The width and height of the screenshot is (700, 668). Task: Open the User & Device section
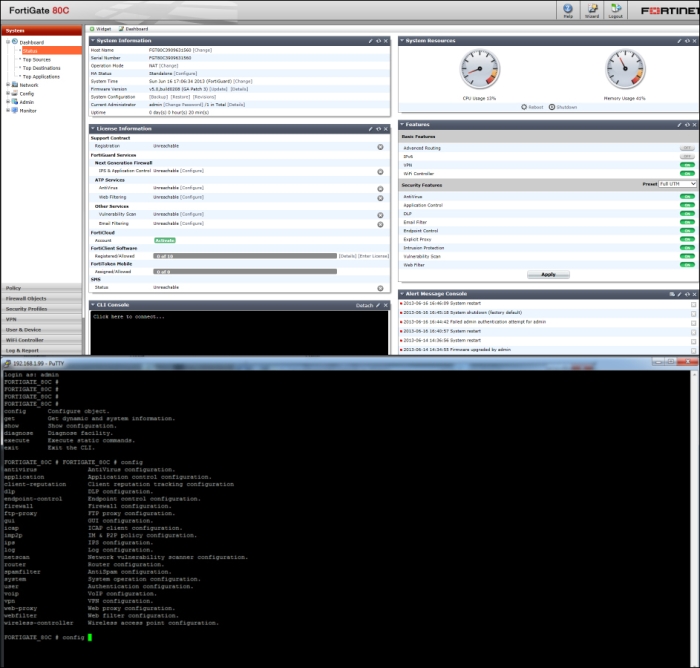[x=42, y=330]
